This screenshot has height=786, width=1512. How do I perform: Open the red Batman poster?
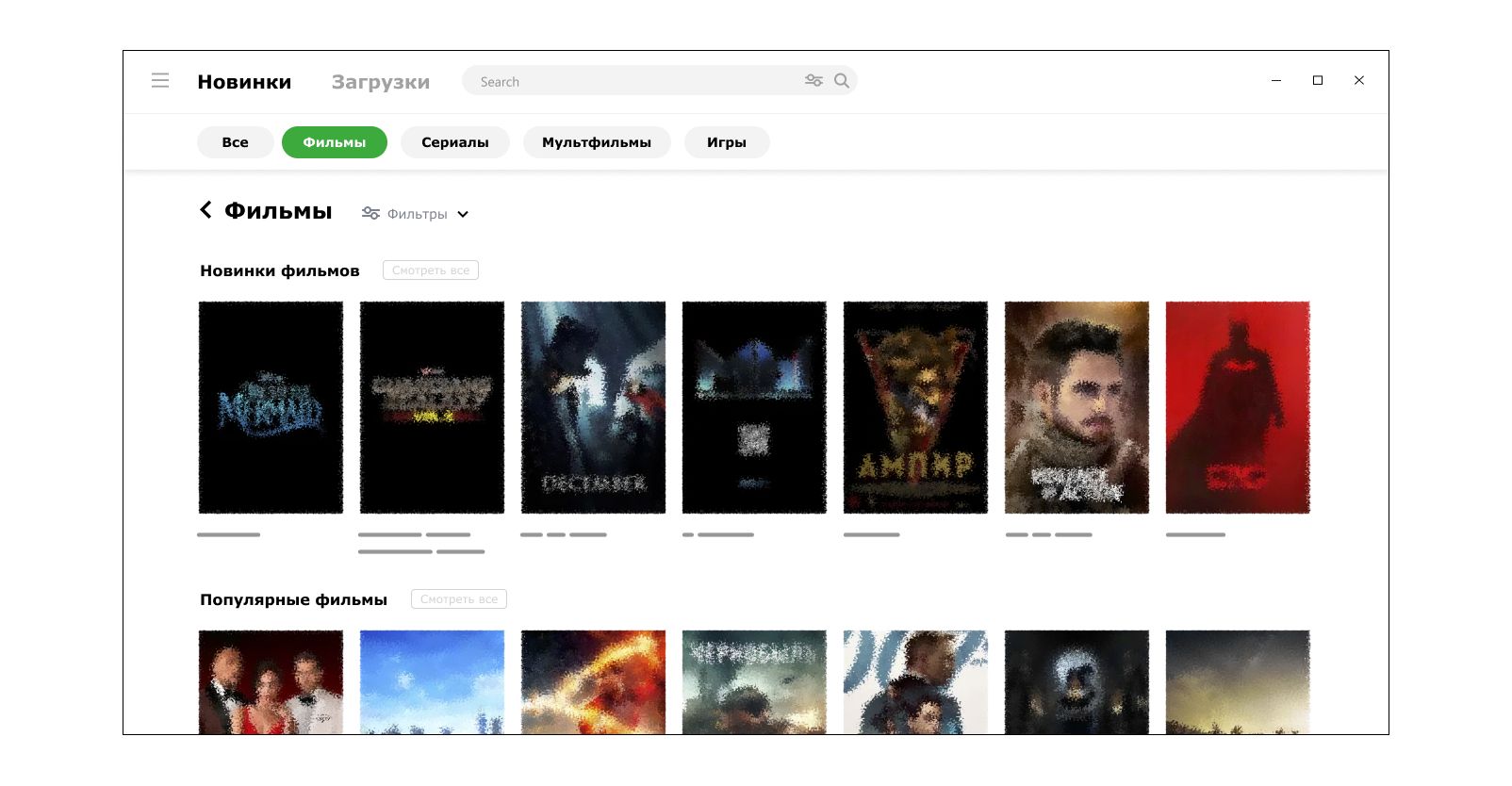pyautogui.click(x=1238, y=407)
